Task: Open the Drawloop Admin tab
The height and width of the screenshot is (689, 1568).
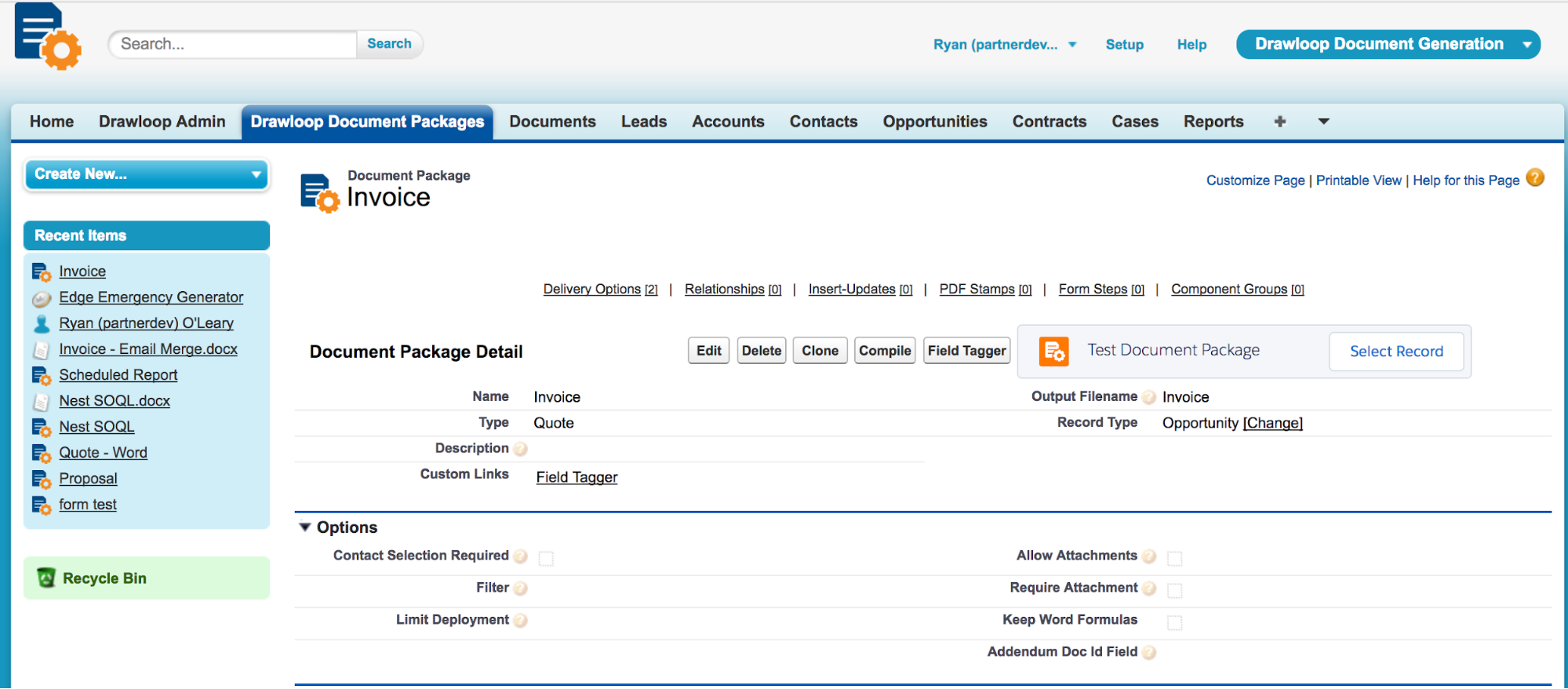Action: [x=162, y=122]
